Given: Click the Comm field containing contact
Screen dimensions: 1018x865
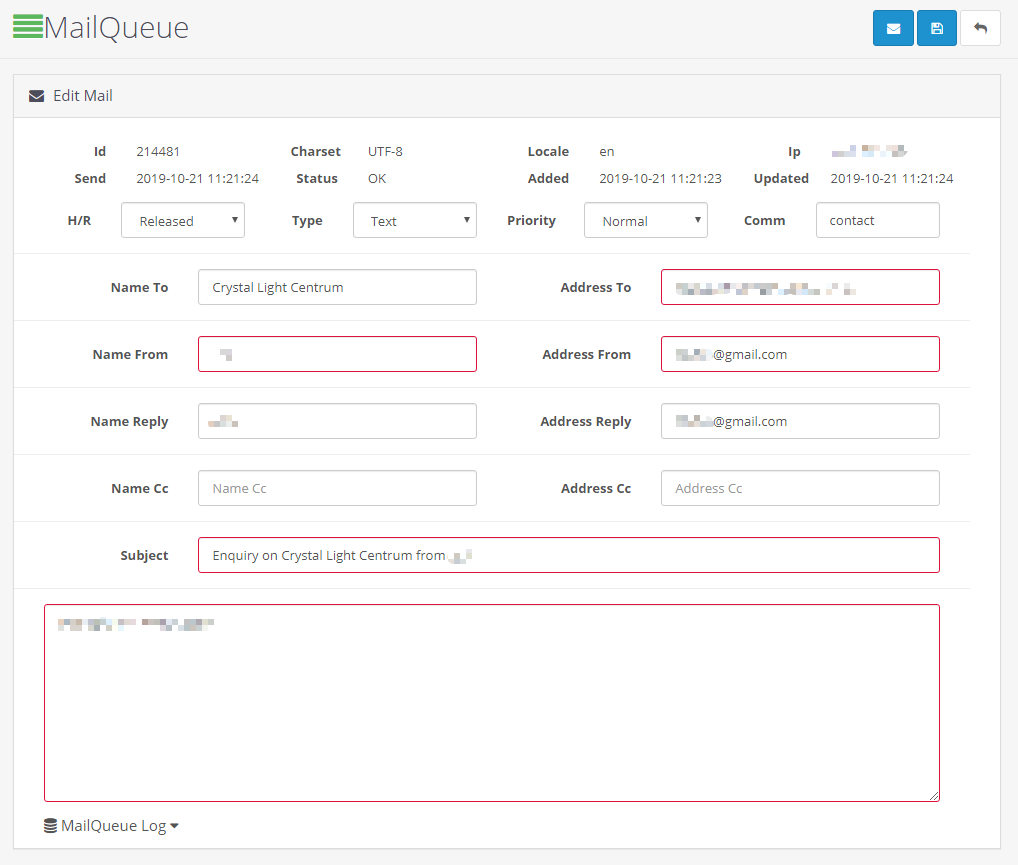Looking at the screenshot, I should [878, 220].
